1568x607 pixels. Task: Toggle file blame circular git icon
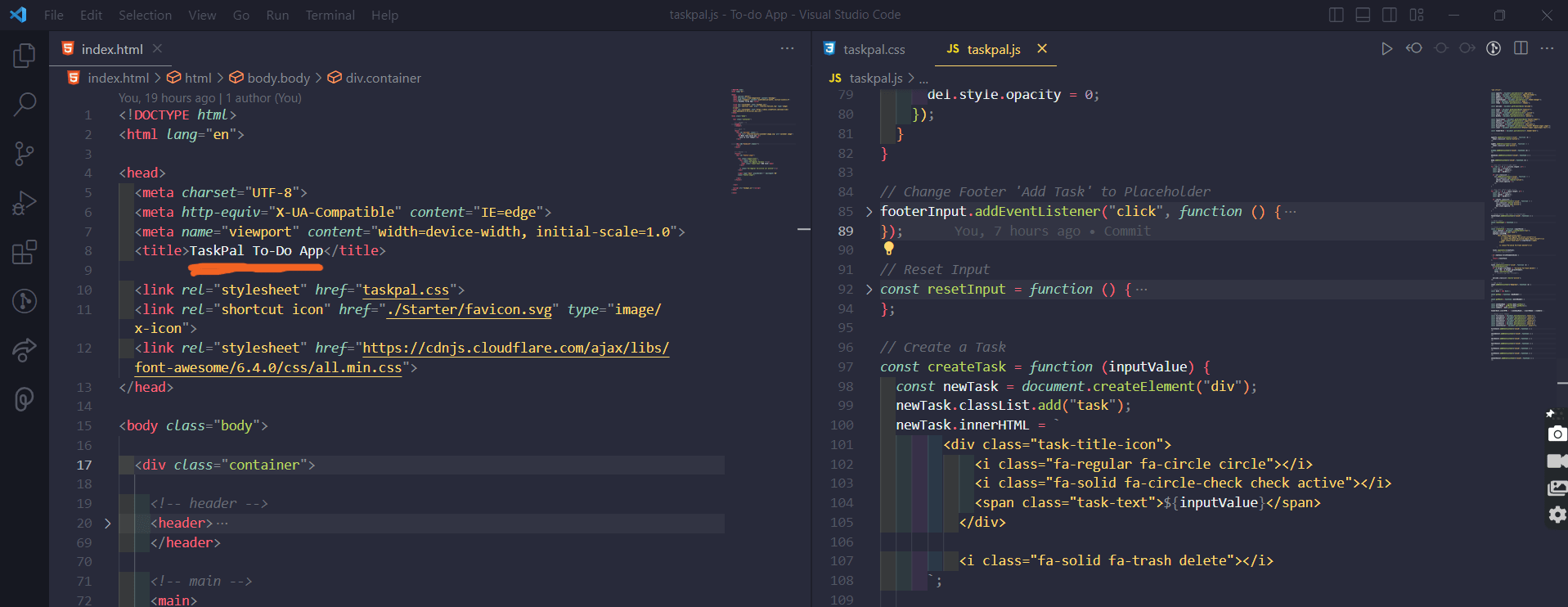click(x=1494, y=48)
